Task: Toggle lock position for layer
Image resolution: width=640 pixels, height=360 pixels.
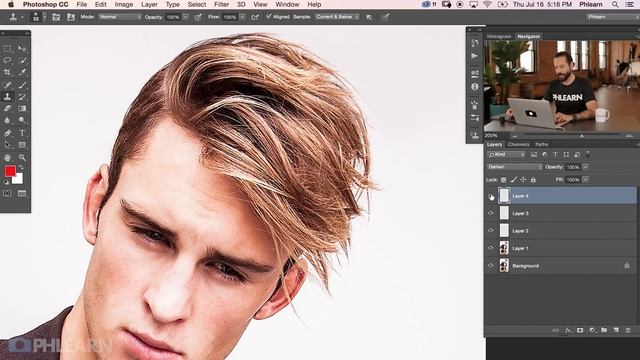Action: (523, 180)
